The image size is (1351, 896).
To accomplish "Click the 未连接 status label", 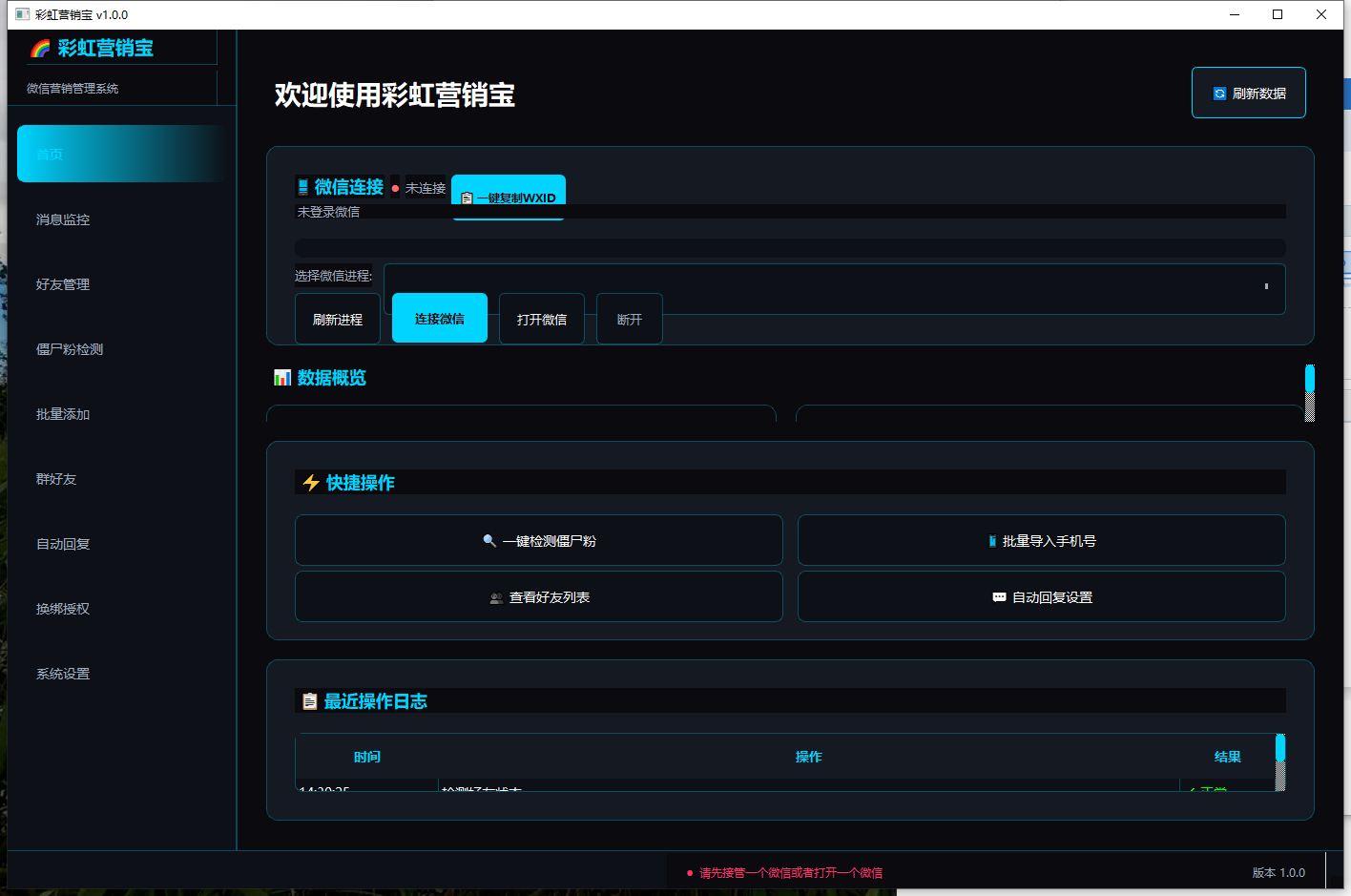I will click(x=426, y=188).
